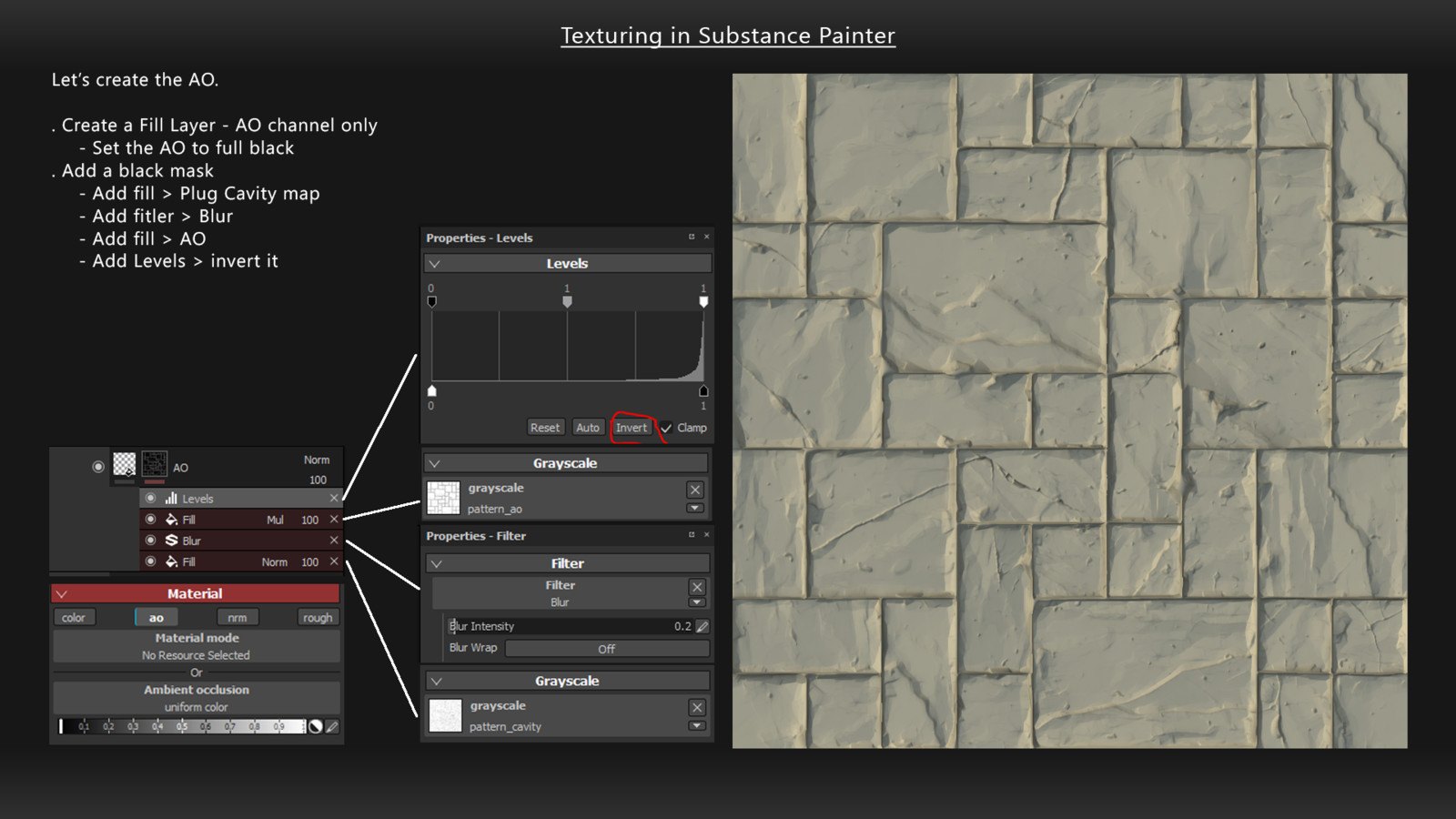
Task: Toggle the Clamp checkbox
Action: pos(666,428)
